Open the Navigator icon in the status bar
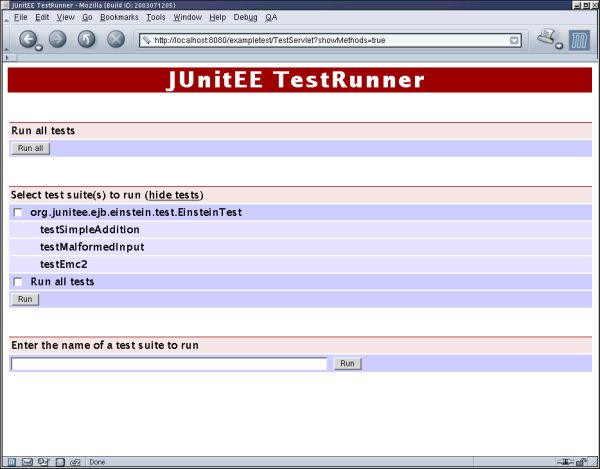600x469 pixels. (x=12, y=462)
